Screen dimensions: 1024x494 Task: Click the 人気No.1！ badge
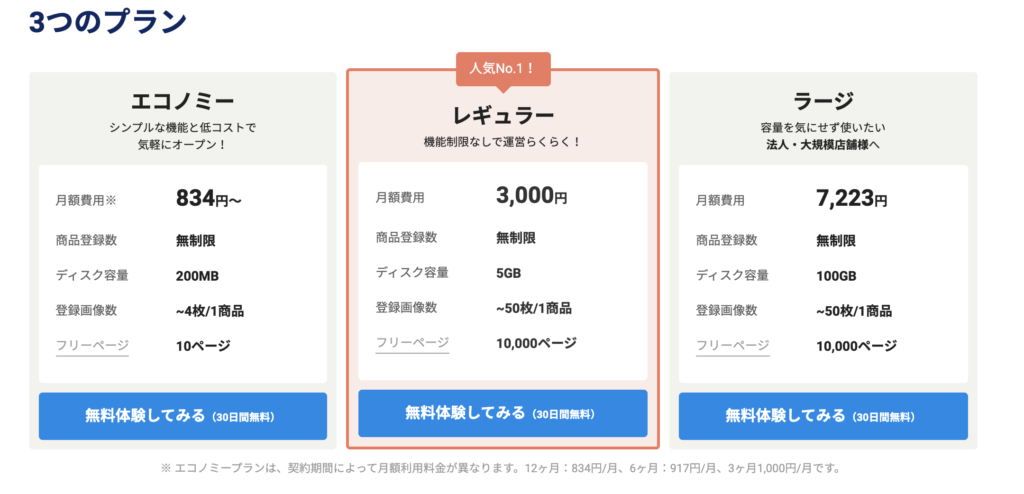tap(503, 68)
